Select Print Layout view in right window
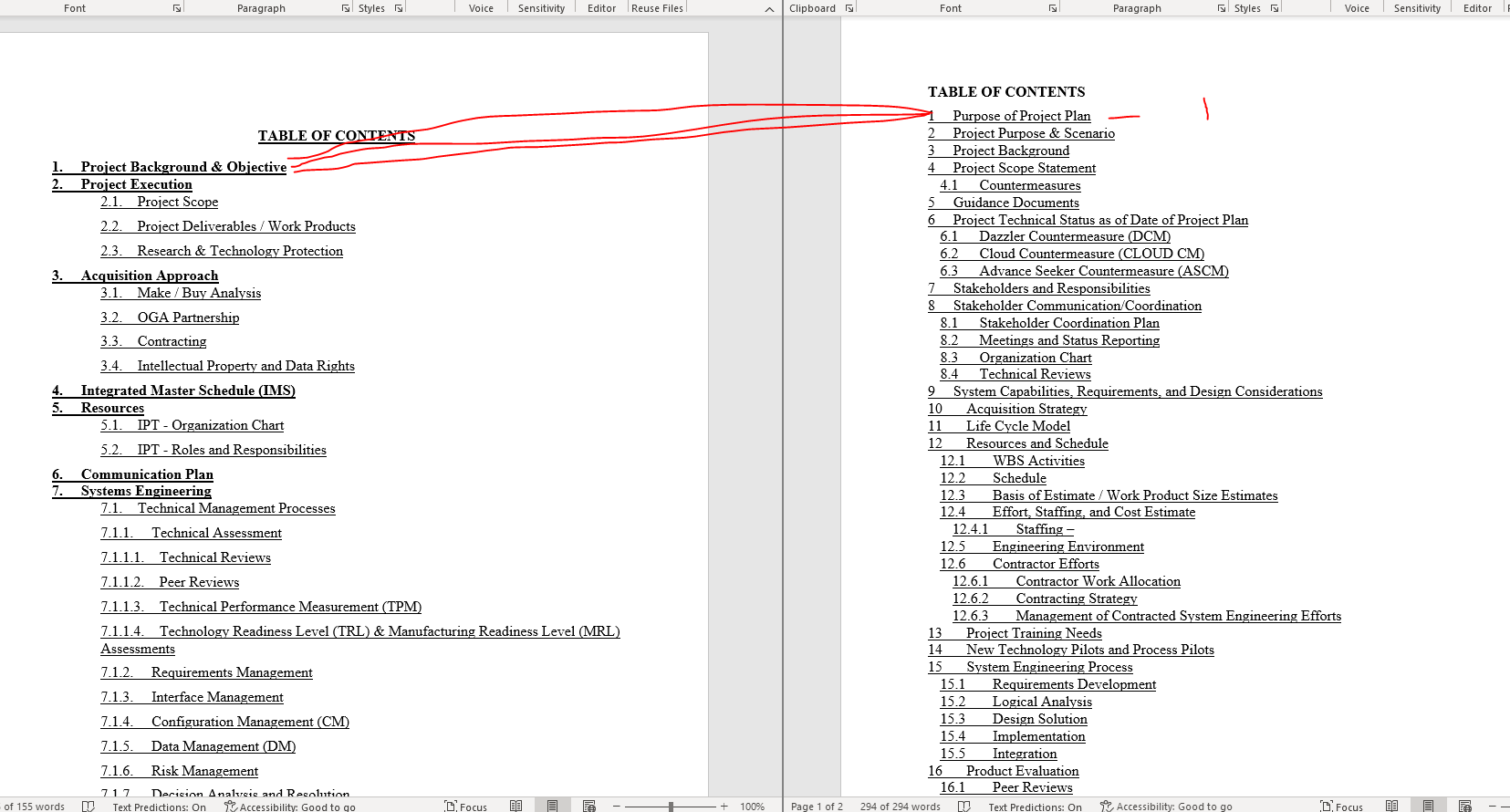1510x812 pixels. click(1428, 806)
